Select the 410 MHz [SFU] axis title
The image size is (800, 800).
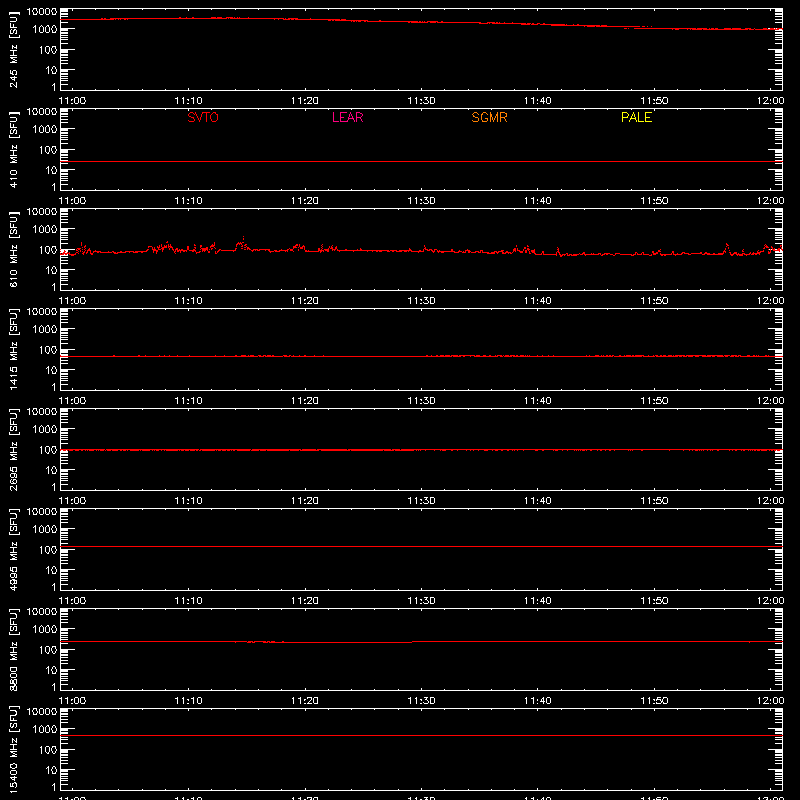pyautogui.click(x=13, y=150)
